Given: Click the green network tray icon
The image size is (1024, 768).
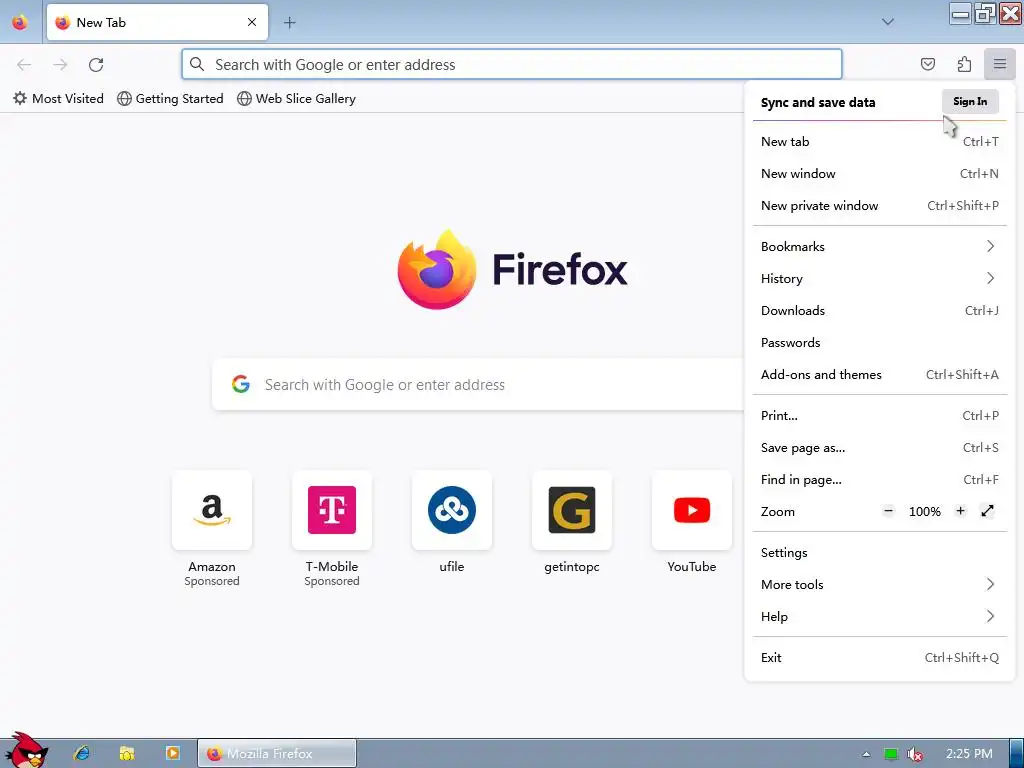Looking at the screenshot, I should pyautogui.click(x=890, y=754).
